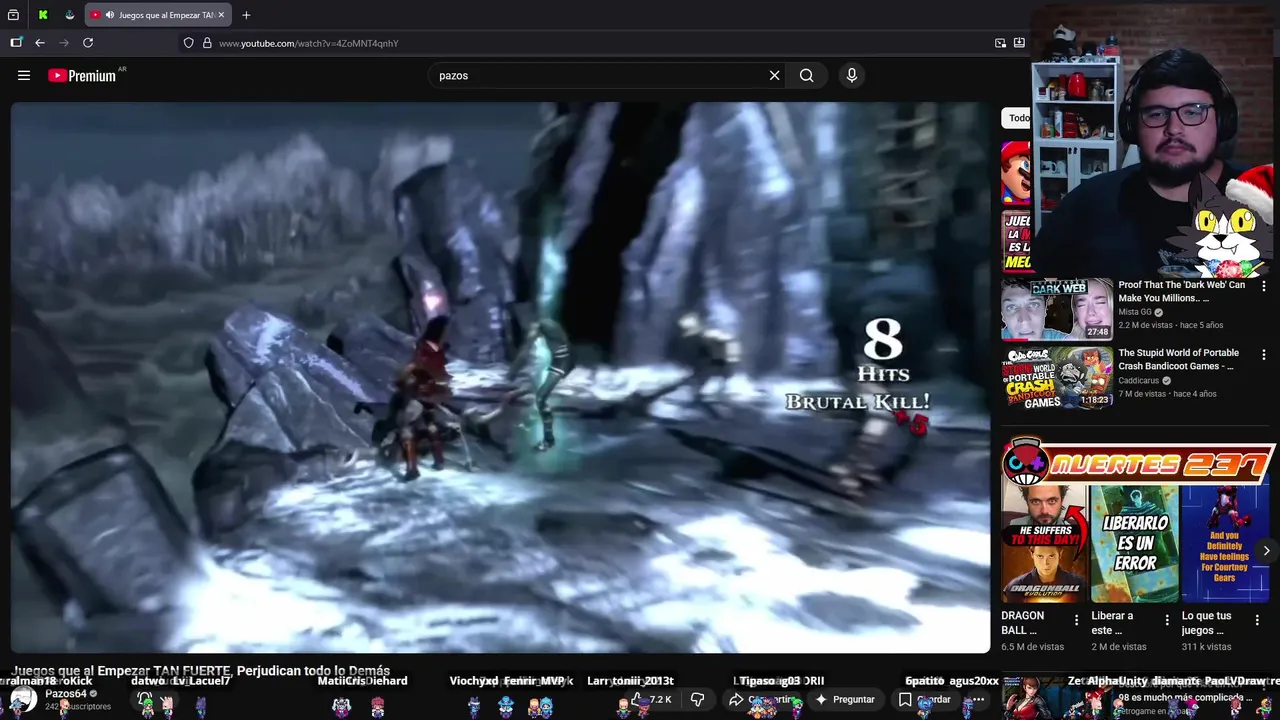Select the 'Juegos que al Empezar TAN' tab
1280x720 pixels.
[x=158, y=15]
